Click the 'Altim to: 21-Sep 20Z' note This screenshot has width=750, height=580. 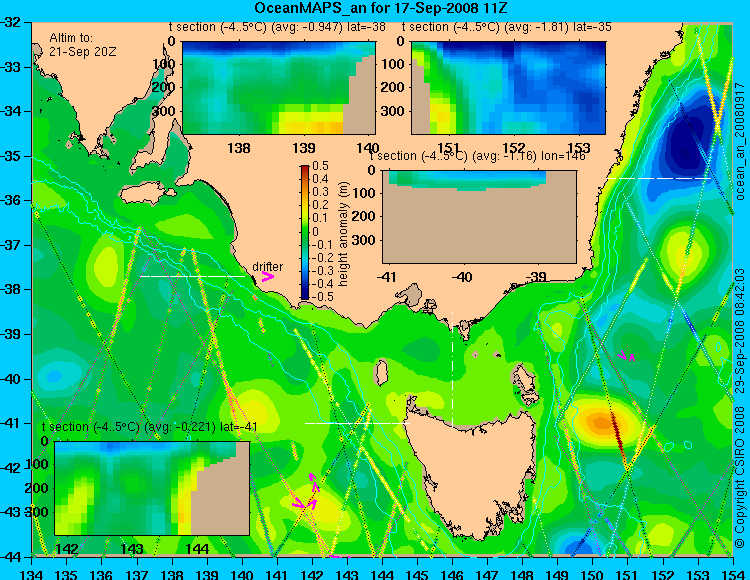82,45
